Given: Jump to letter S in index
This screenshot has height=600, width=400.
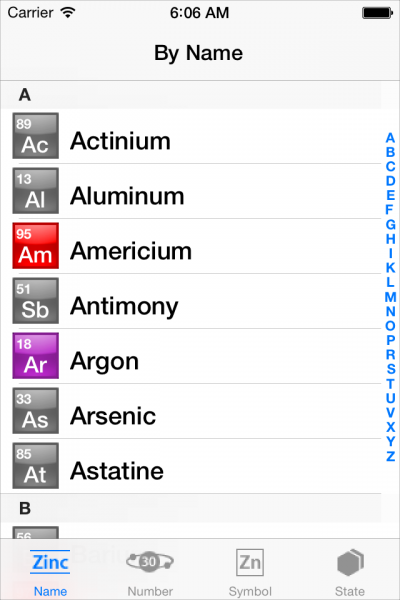Looking at the screenshot, I should pyautogui.click(x=390, y=369).
